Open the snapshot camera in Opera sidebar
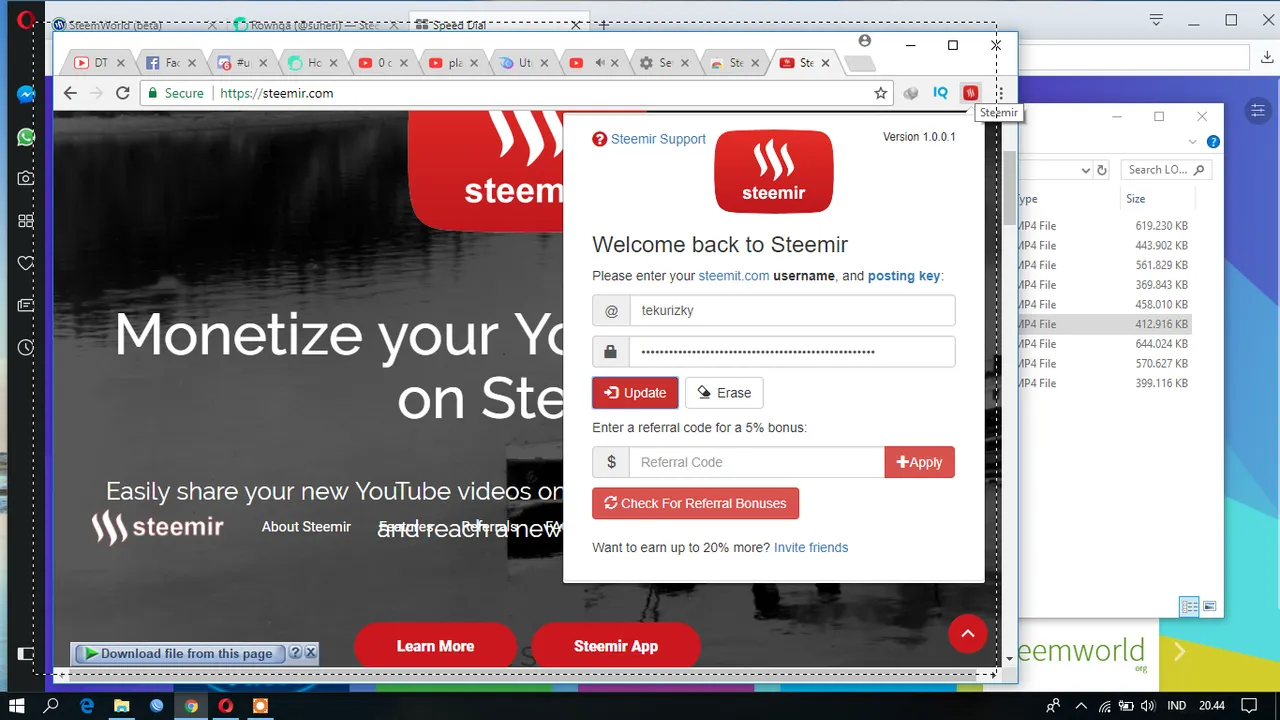Screen dimensions: 1280x720 point(26,178)
